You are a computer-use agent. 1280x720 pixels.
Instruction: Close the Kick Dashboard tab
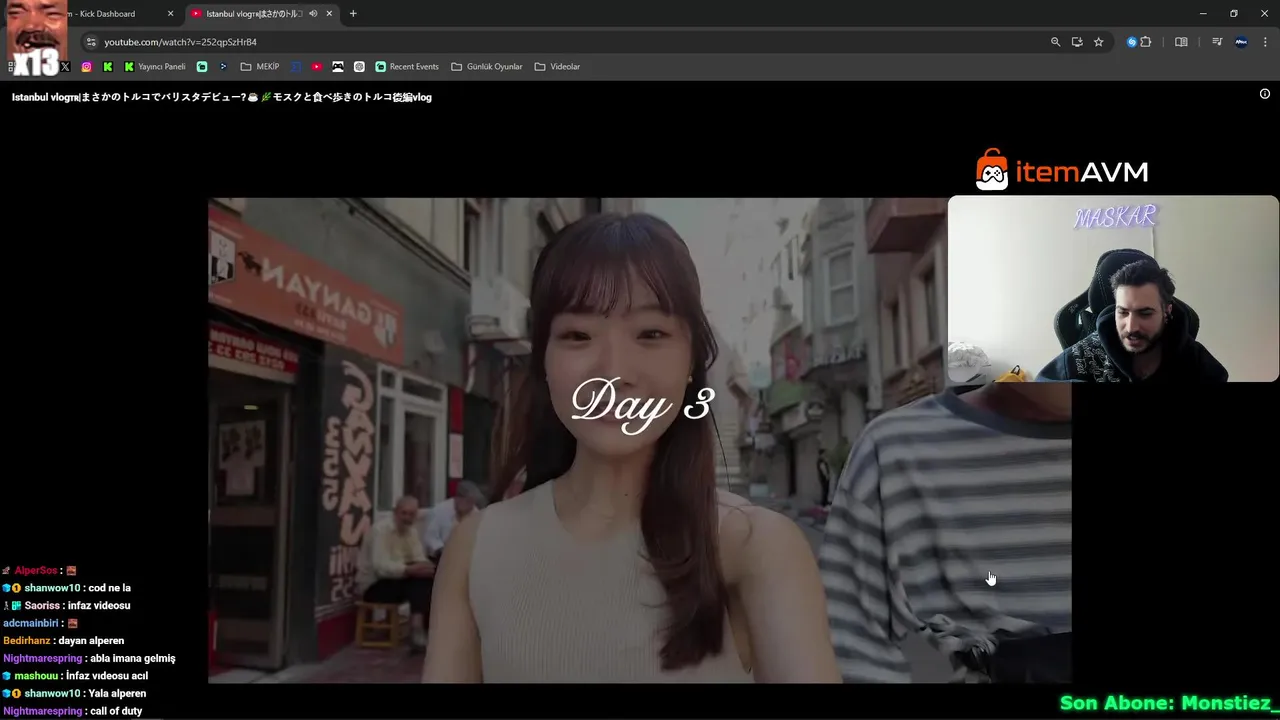pyautogui.click(x=171, y=14)
